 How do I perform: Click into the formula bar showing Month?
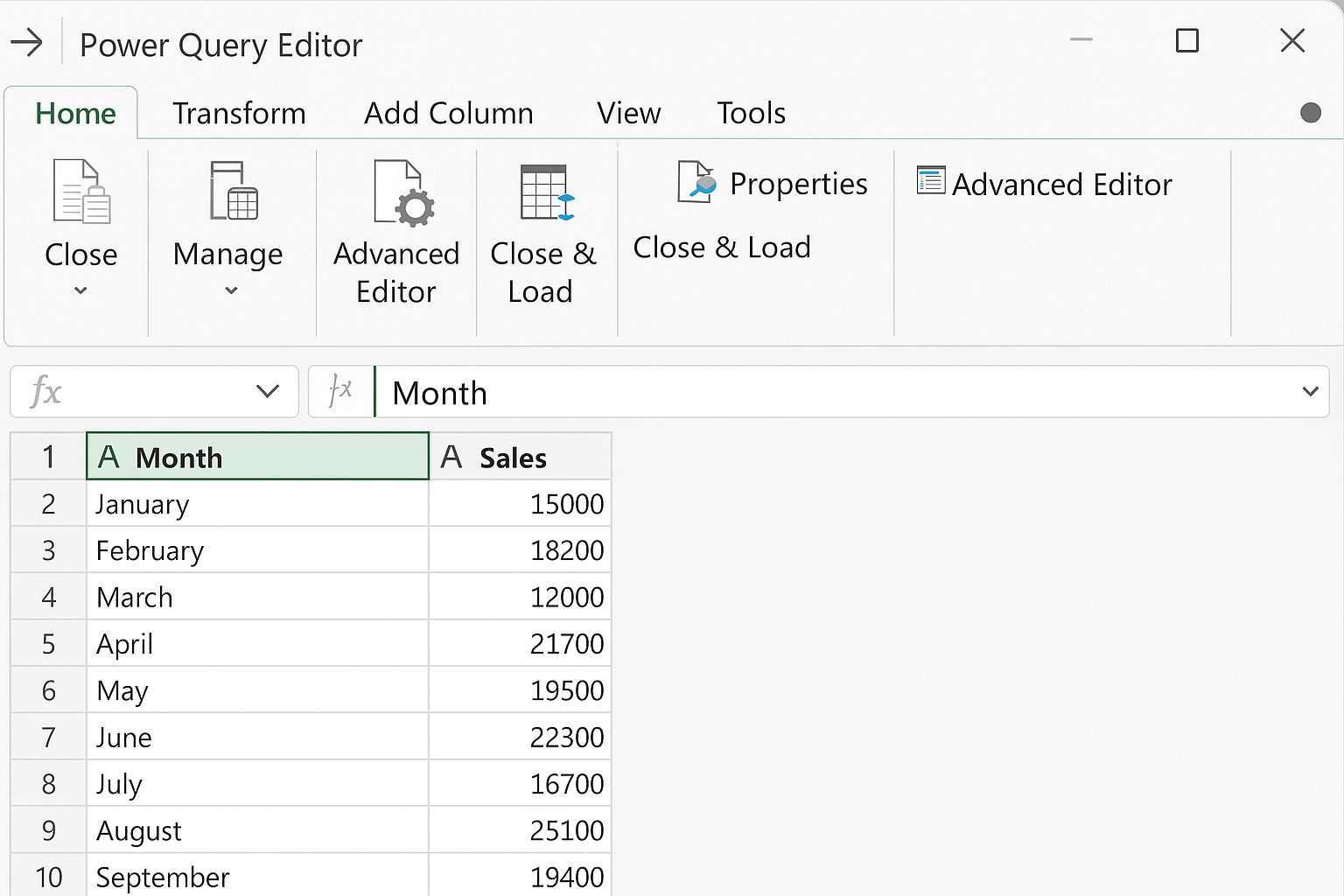[851, 392]
